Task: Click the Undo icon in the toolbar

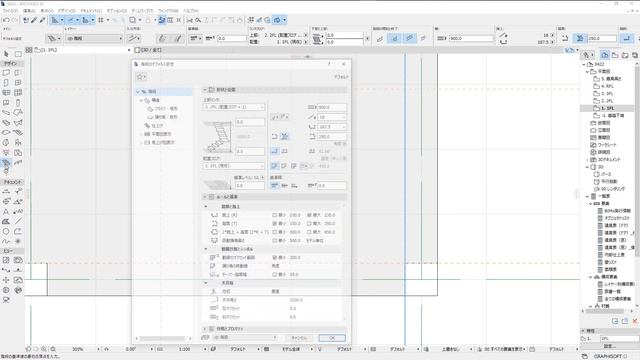Action: (6, 20)
